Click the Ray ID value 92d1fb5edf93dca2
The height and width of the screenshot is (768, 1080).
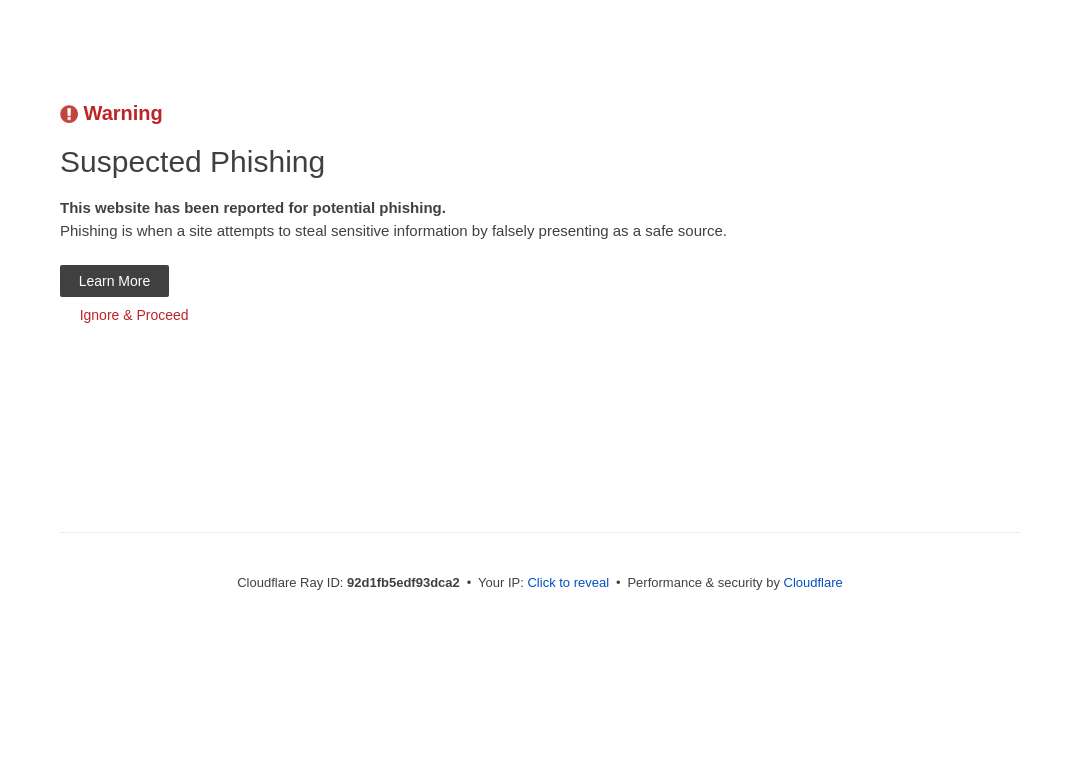click(x=403, y=583)
